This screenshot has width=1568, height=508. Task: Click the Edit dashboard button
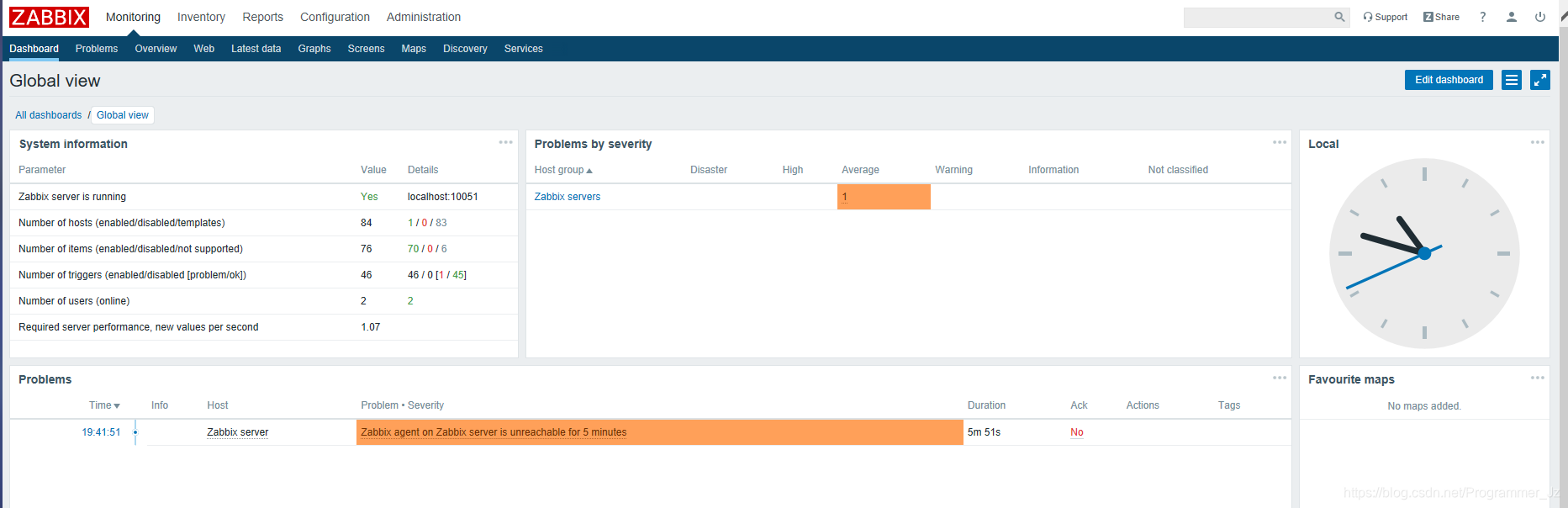pos(1449,80)
